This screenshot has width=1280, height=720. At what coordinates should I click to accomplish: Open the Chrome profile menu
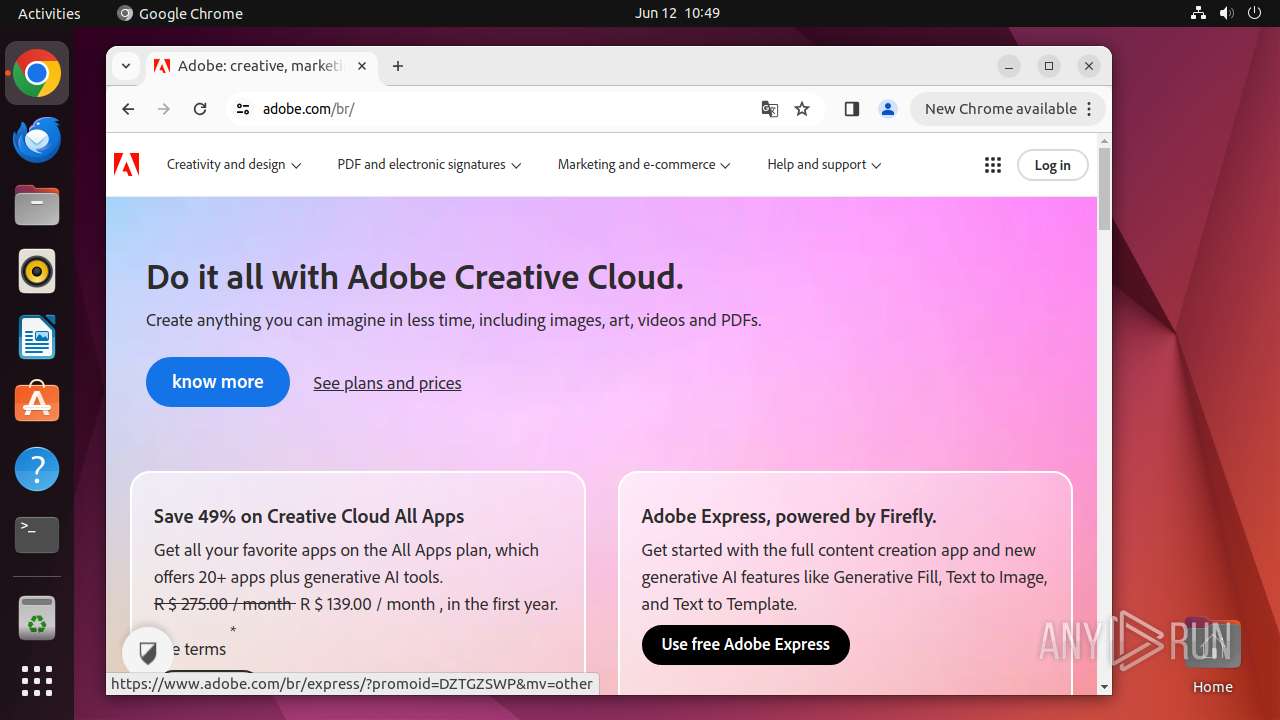pos(888,109)
